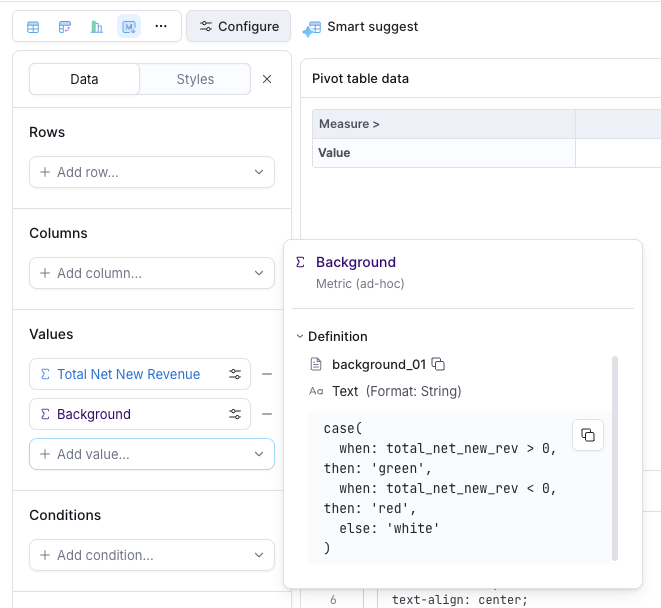Open the Add value dropdown
The width and height of the screenshot is (661, 608).
point(152,454)
